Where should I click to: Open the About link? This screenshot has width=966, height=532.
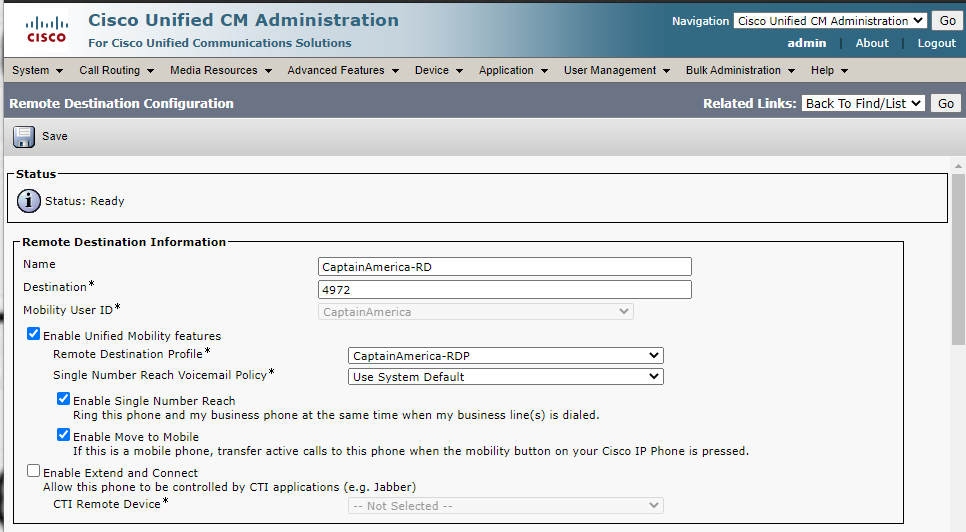(871, 43)
